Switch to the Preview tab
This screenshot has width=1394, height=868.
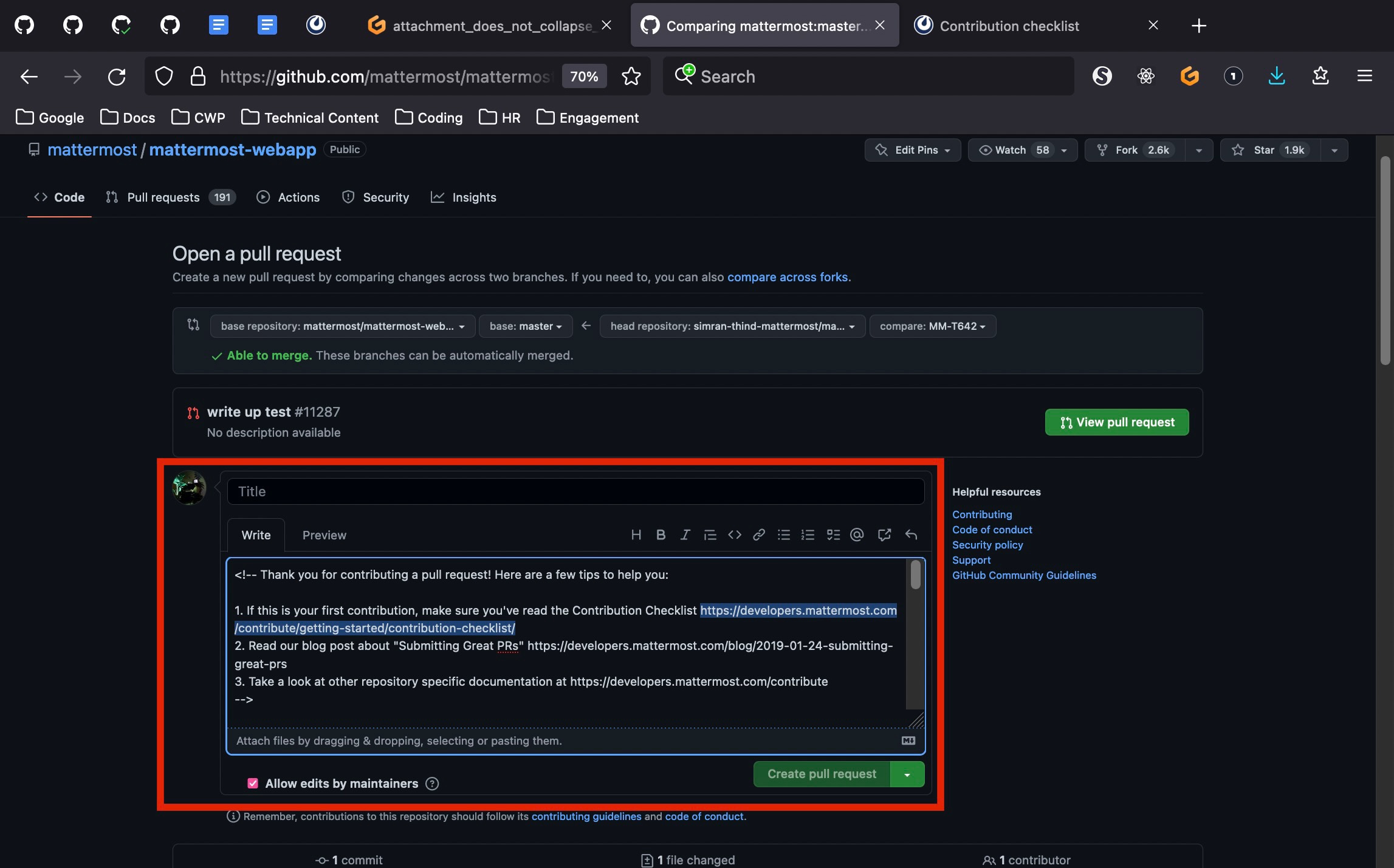click(324, 535)
